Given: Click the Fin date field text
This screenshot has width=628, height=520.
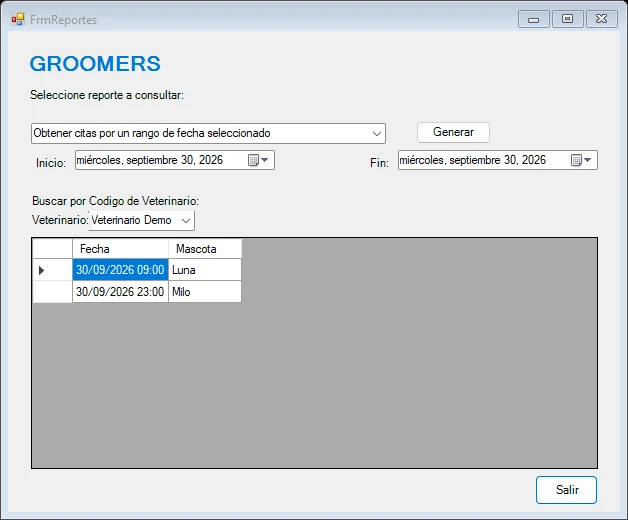Looking at the screenshot, I should click(x=473, y=160).
